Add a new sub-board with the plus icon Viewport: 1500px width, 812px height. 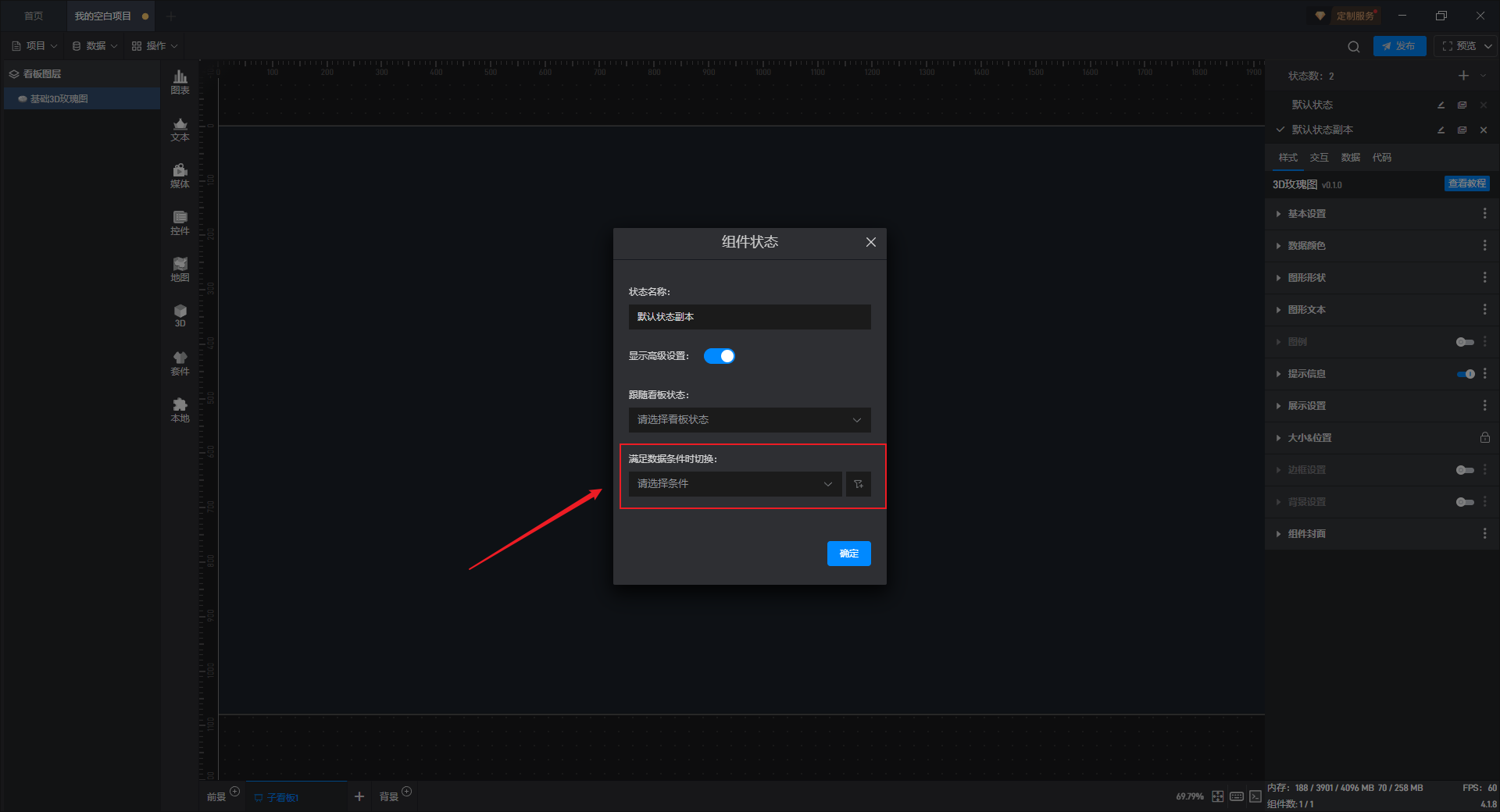[359, 796]
